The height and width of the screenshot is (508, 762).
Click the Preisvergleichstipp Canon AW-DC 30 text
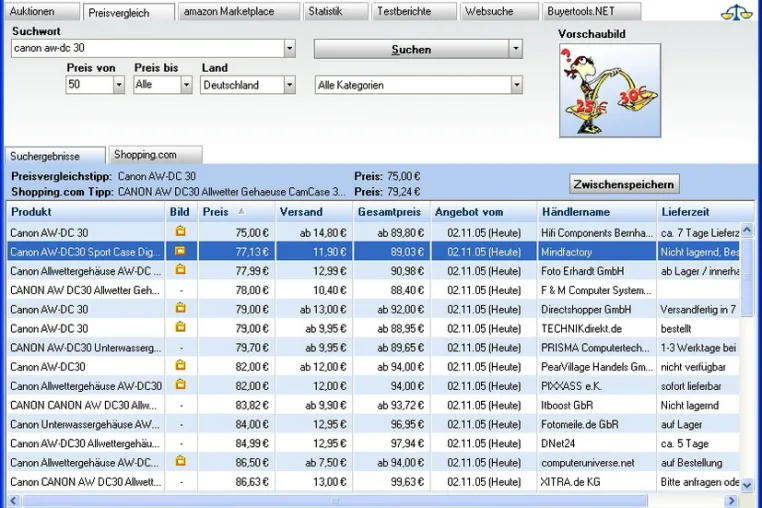tap(156, 176)
